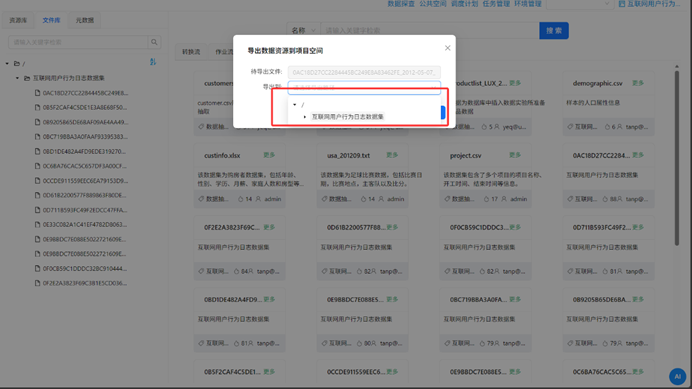Click tag icon on custinfo.xlsx card
The image size is (692, 389).
pos(201,199)
